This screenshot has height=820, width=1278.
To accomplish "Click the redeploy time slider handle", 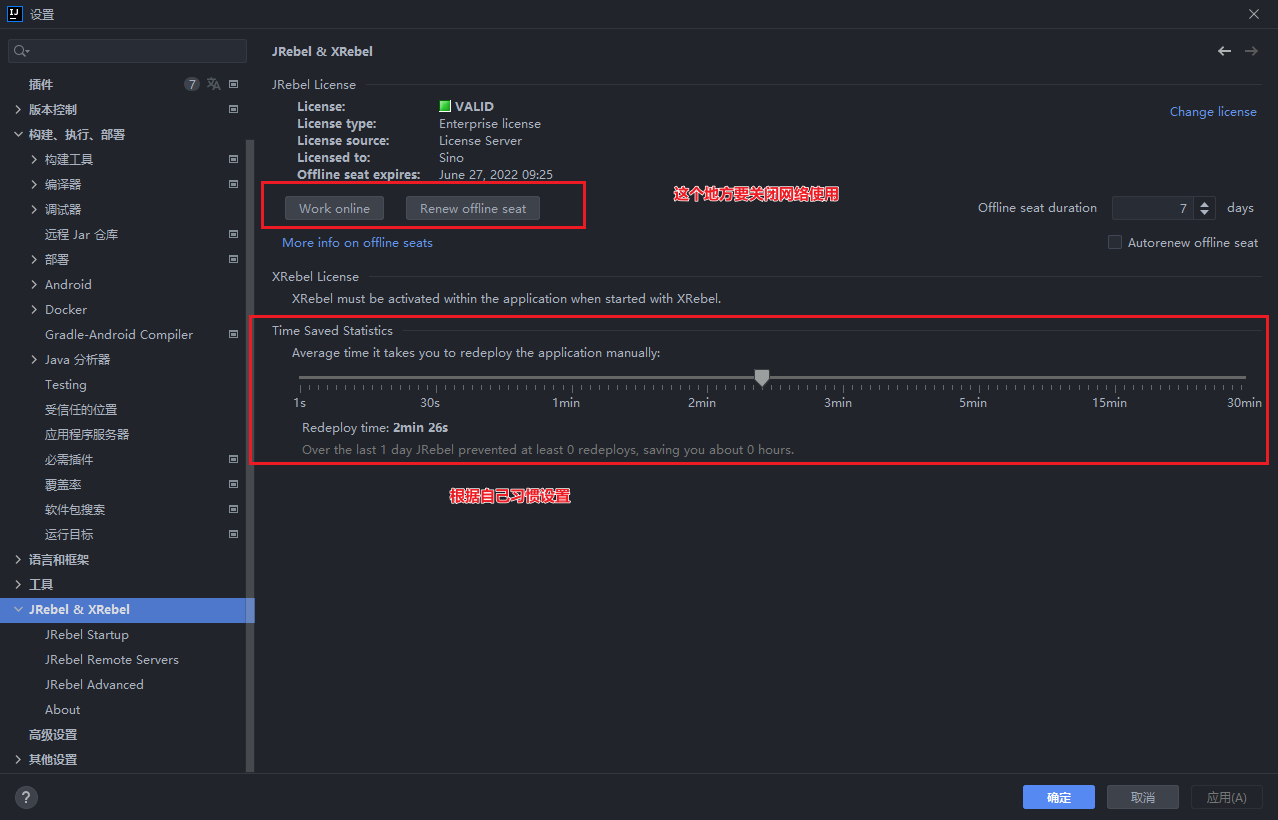I will (x=762, y=377).
